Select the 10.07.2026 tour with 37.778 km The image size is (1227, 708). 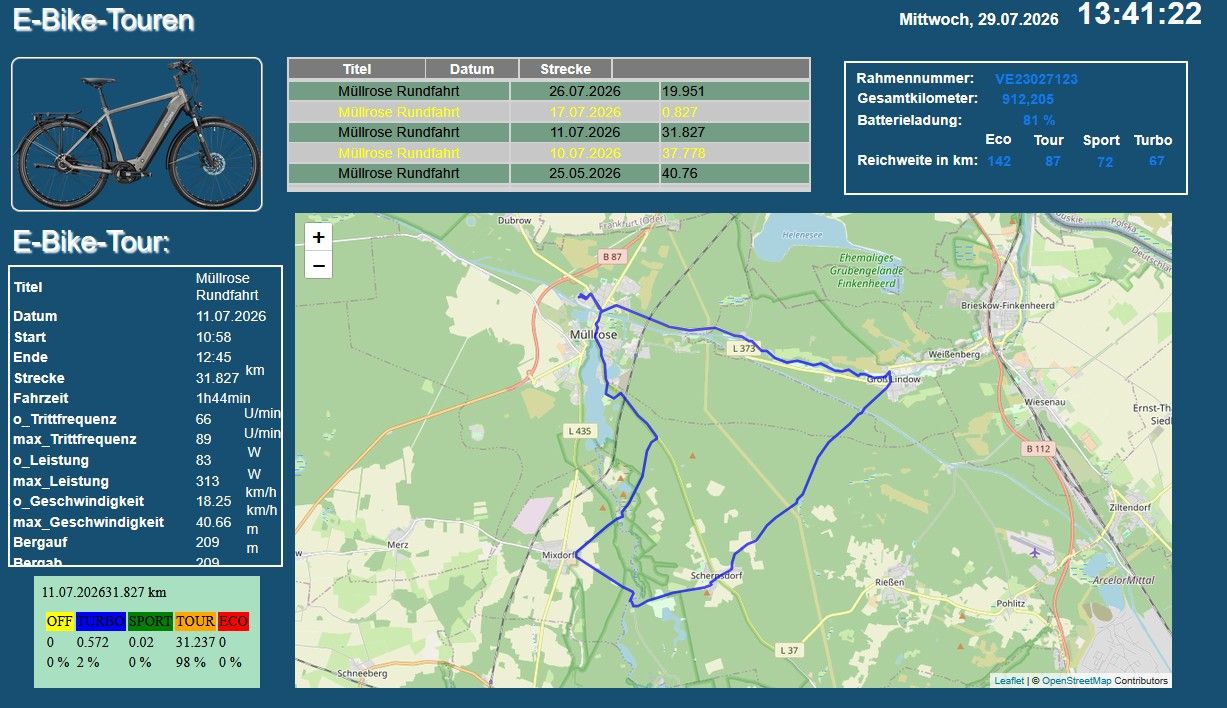(548, 153)
